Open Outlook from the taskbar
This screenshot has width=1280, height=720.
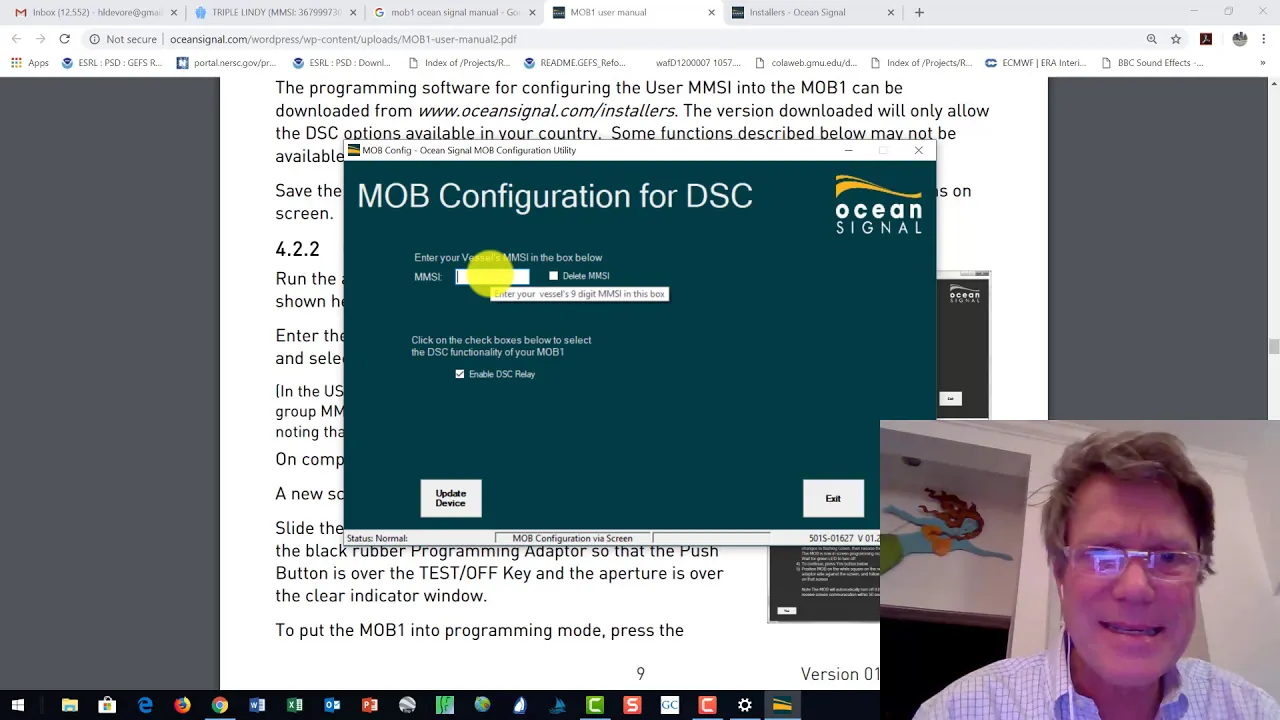[332, 705]
